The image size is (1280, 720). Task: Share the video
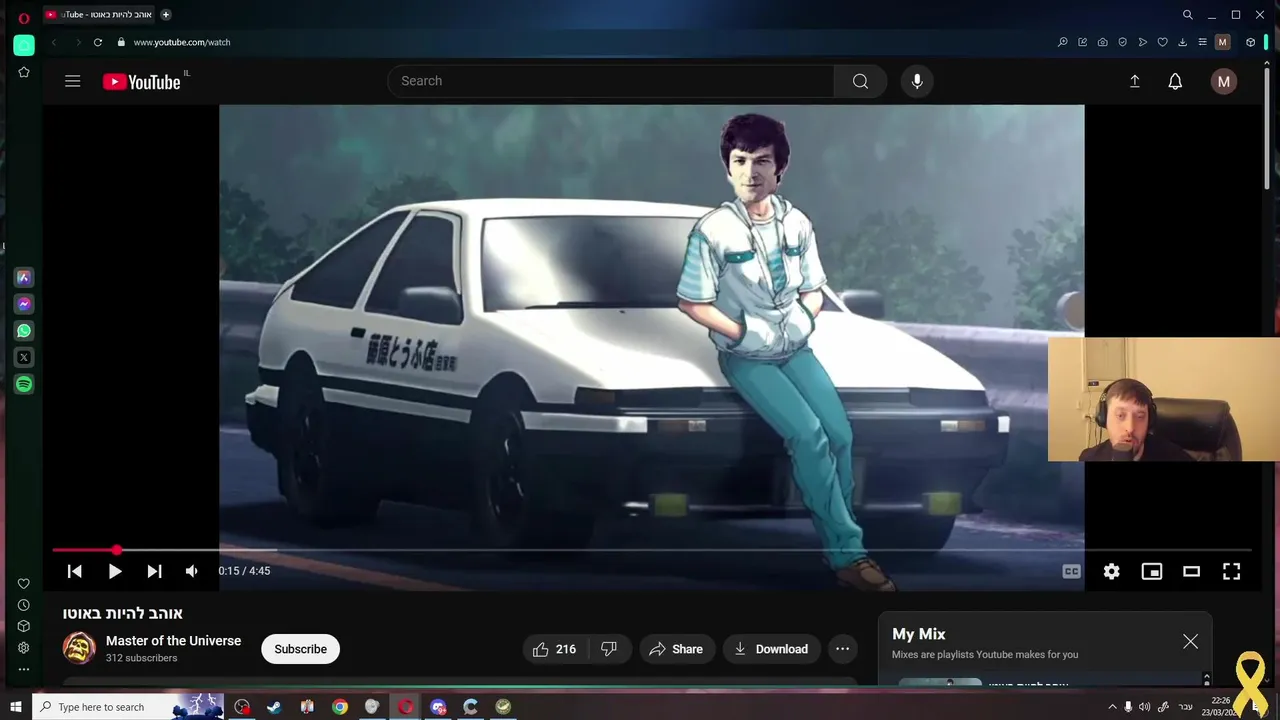pos(676,649)
